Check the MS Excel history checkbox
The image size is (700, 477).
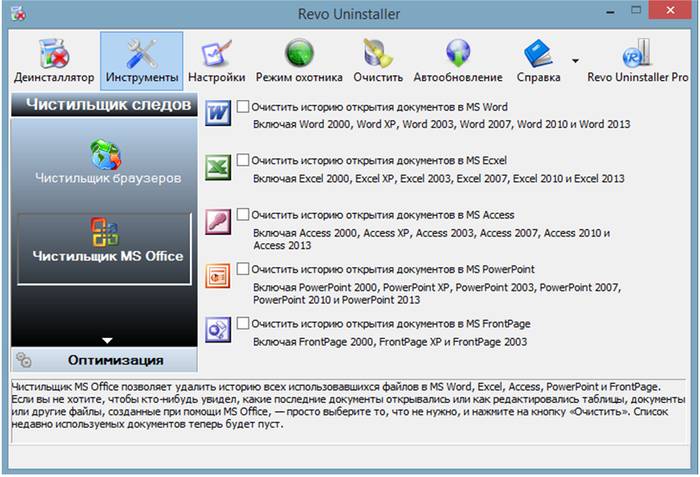pos(242,160)
